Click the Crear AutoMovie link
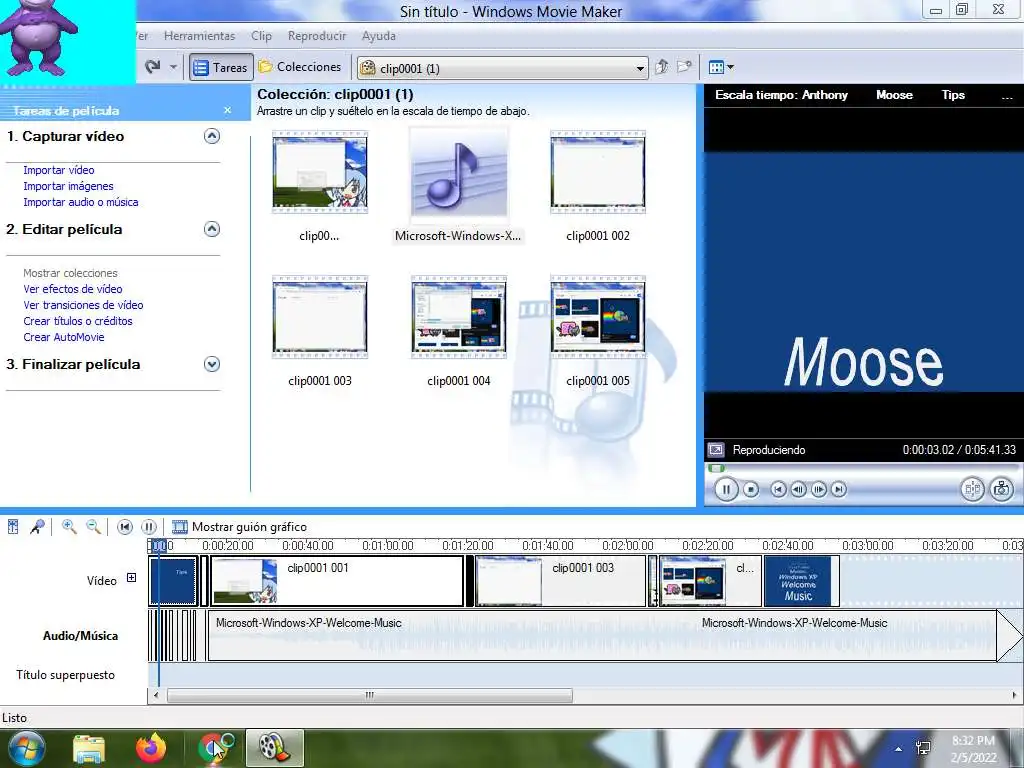 [64, 337]
